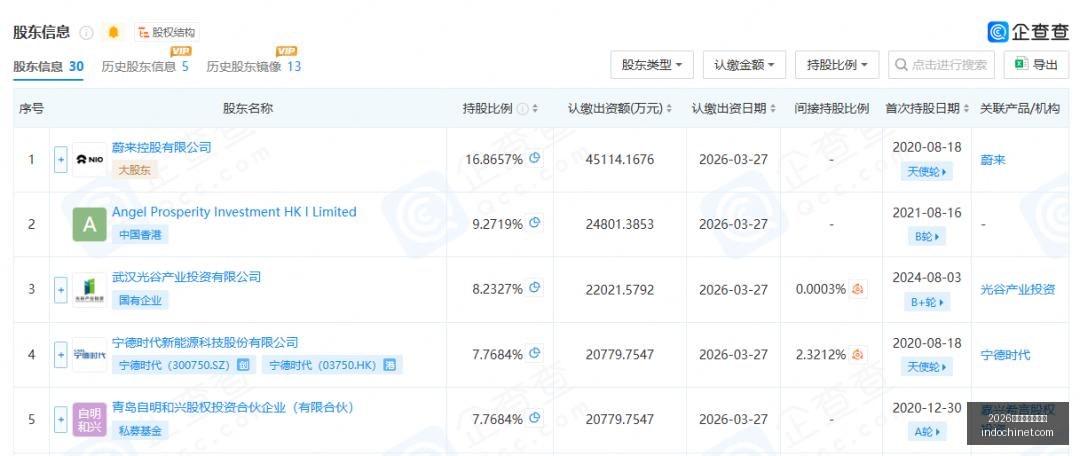1080x456 pixels.
Task: Open the 武汉光谷产业投资有限公司 link
Action: pos(187,277)
